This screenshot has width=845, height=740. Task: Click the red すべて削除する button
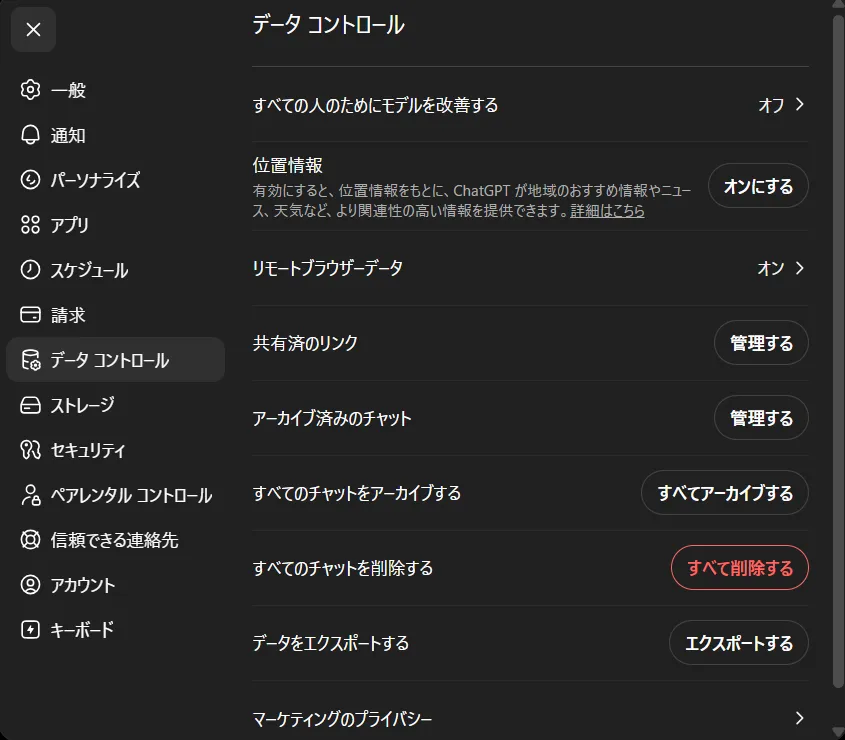pos(740,568)
